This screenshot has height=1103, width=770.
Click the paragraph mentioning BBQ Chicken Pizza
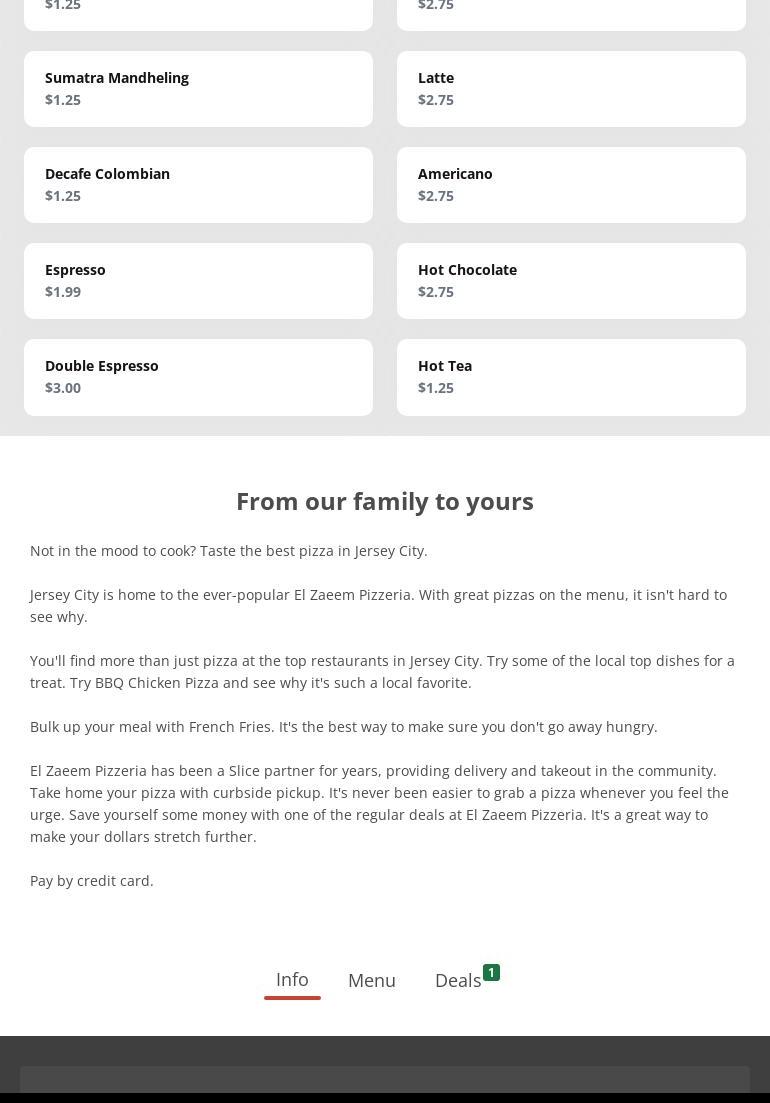click(382, 671)
